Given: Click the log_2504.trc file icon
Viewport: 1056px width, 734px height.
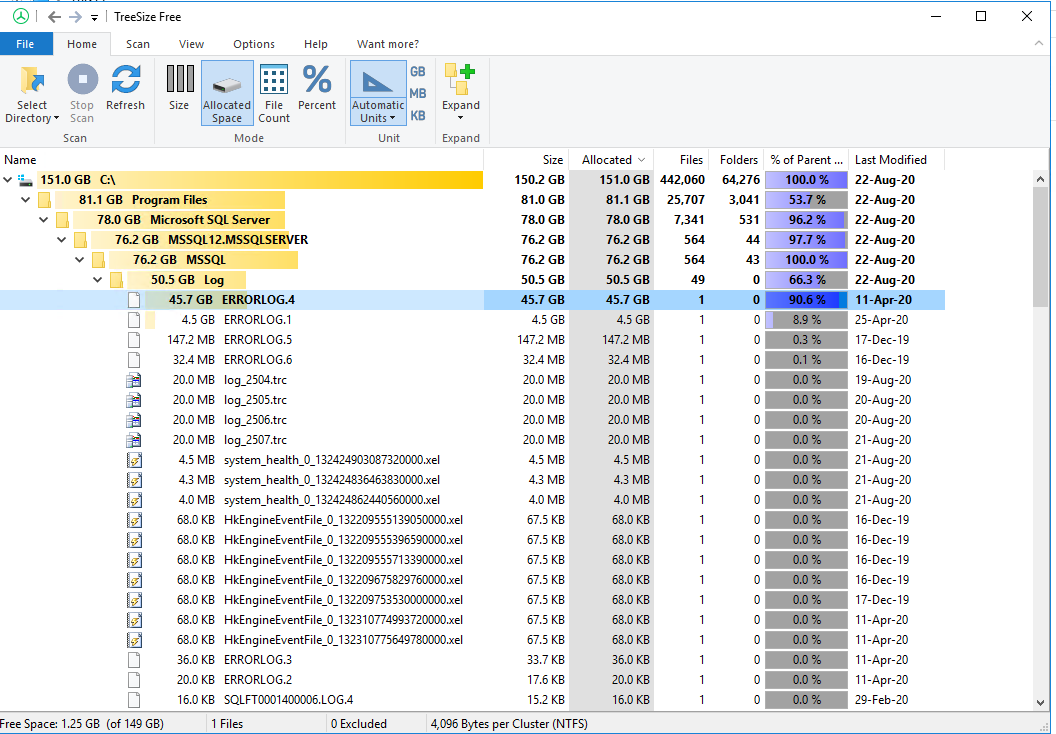Looking at the screenshot, I should (x=134, y=380).
